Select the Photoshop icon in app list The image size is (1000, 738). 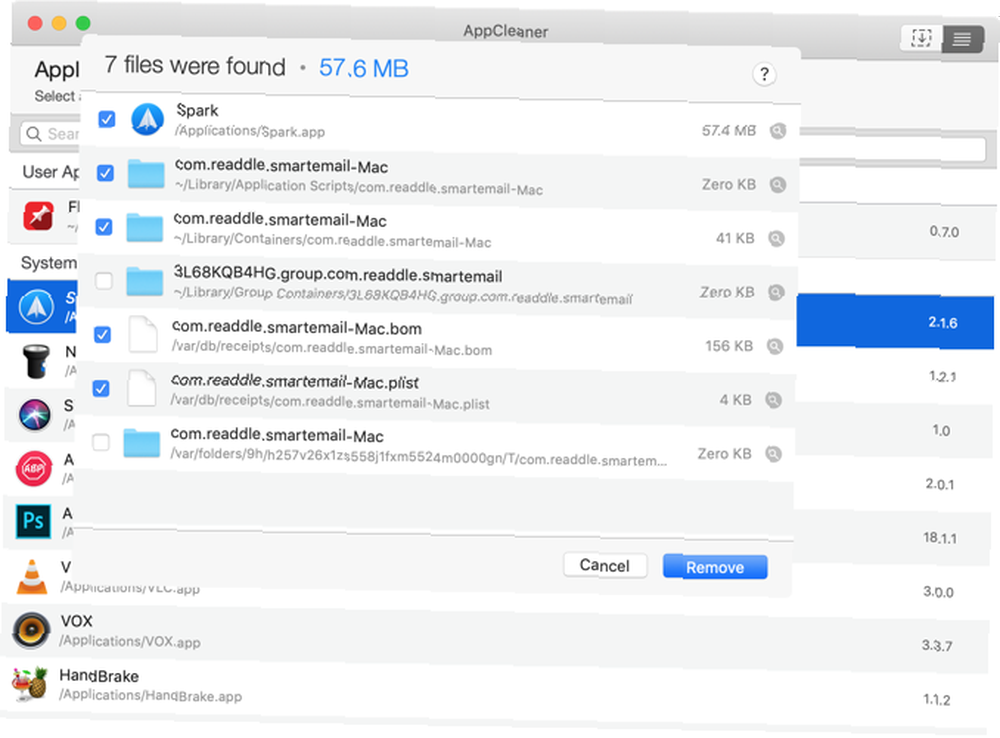[33, 522]
